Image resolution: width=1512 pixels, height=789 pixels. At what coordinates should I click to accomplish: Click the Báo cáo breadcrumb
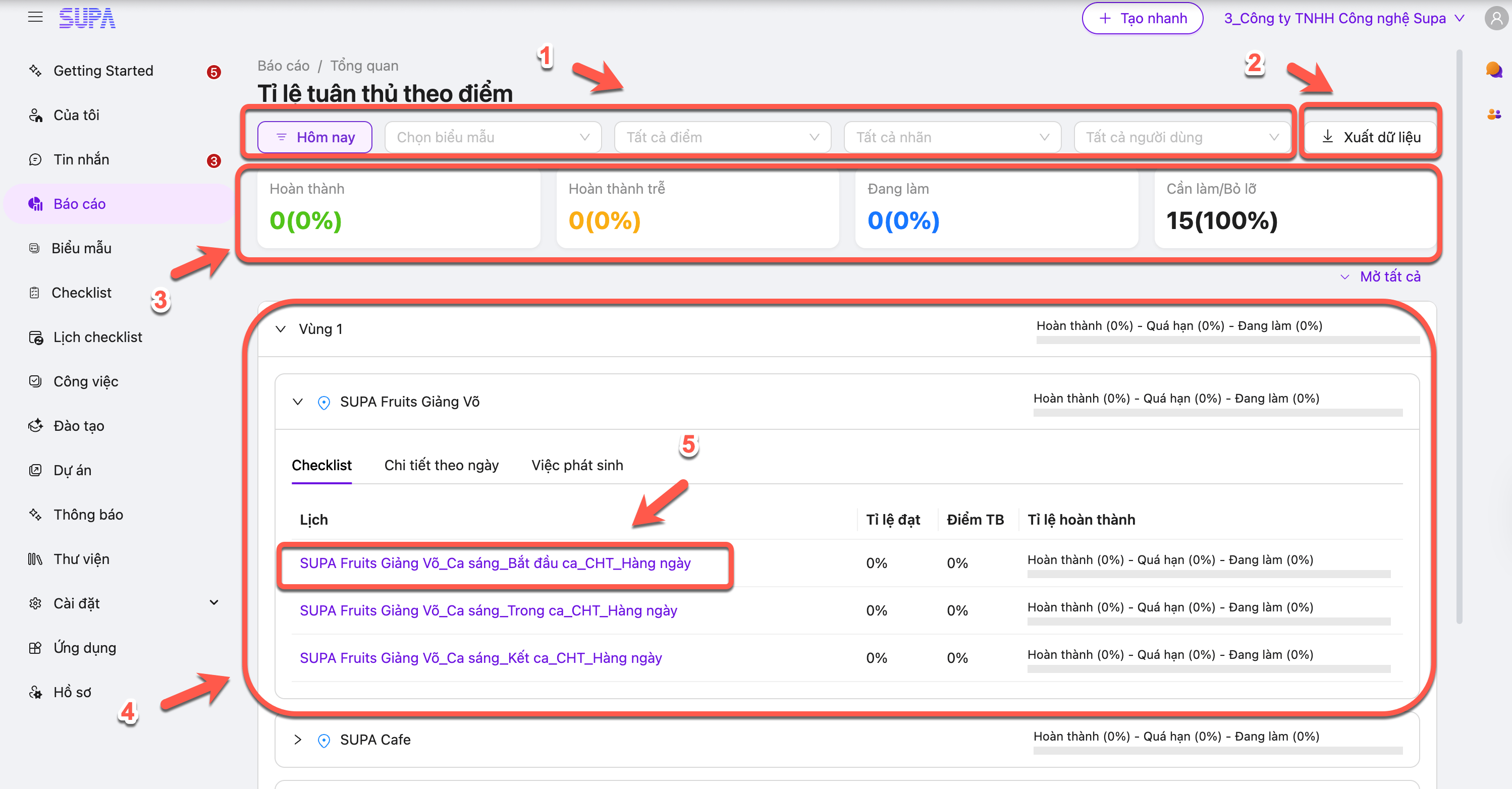coord(284,66)
